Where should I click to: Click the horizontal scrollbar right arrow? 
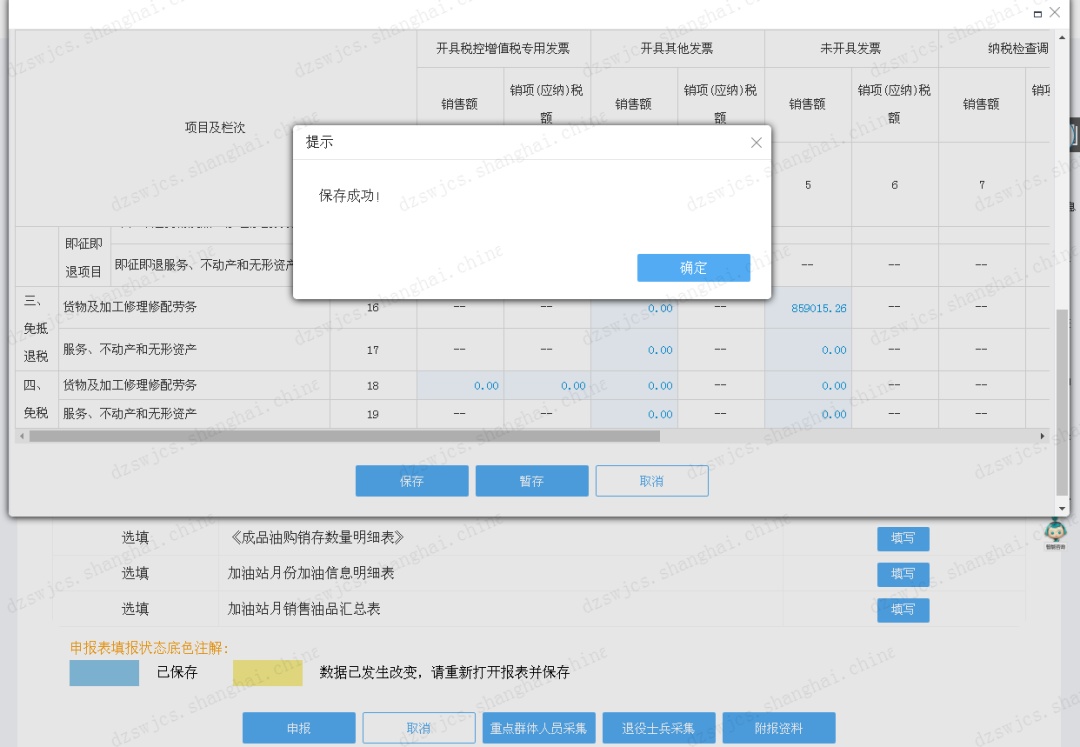pos(1041,435)
